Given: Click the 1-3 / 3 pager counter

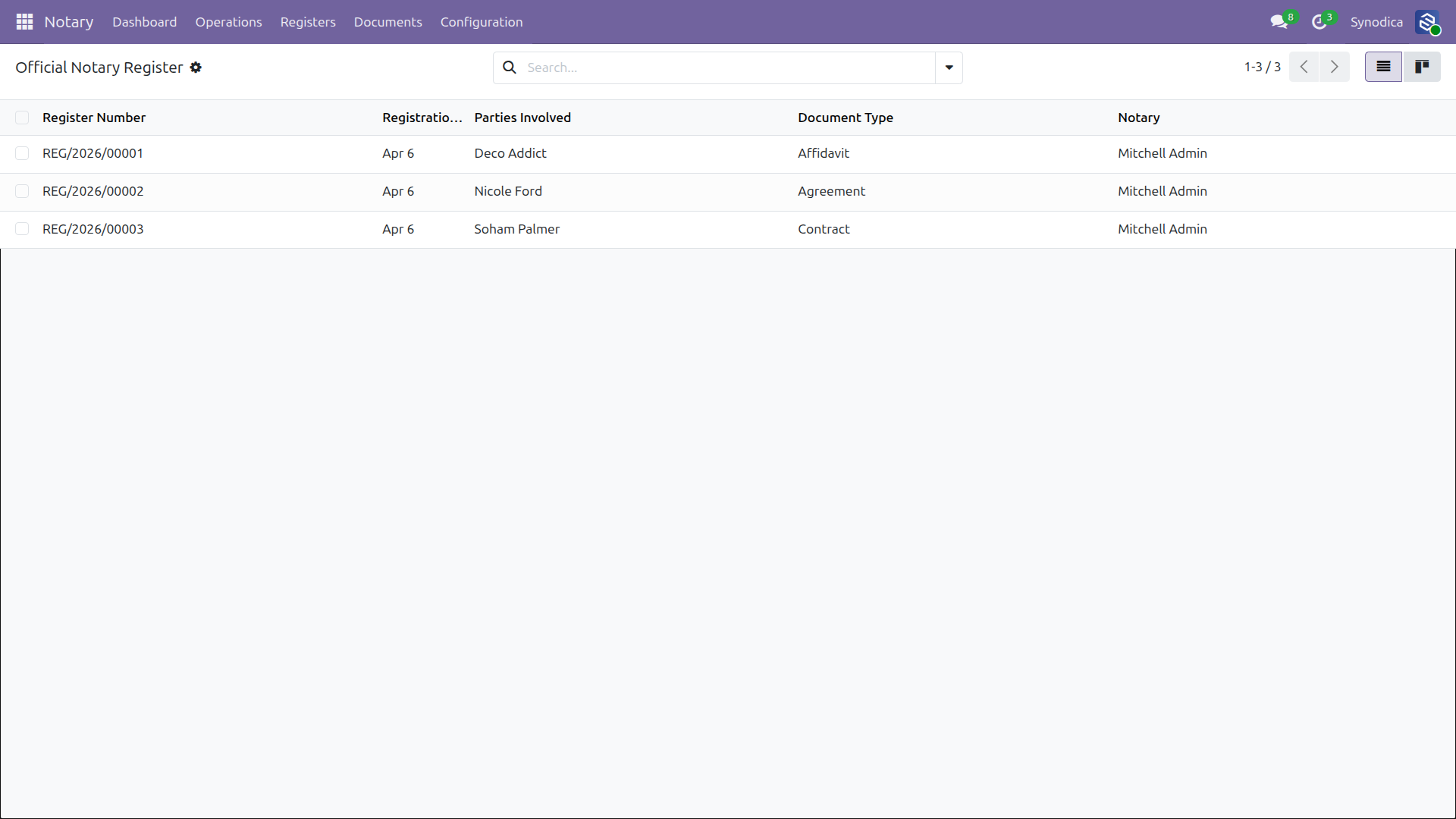Looking at the screenshot, I should coord(1262,67).
